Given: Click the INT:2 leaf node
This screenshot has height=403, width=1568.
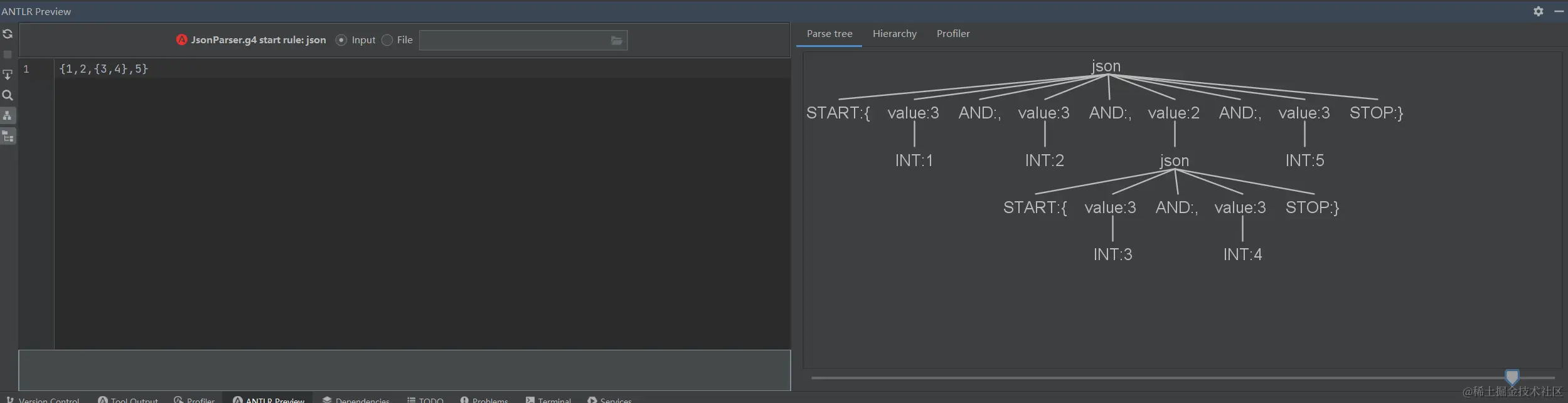Looking at the screenshot, I should coord(1044,160).
